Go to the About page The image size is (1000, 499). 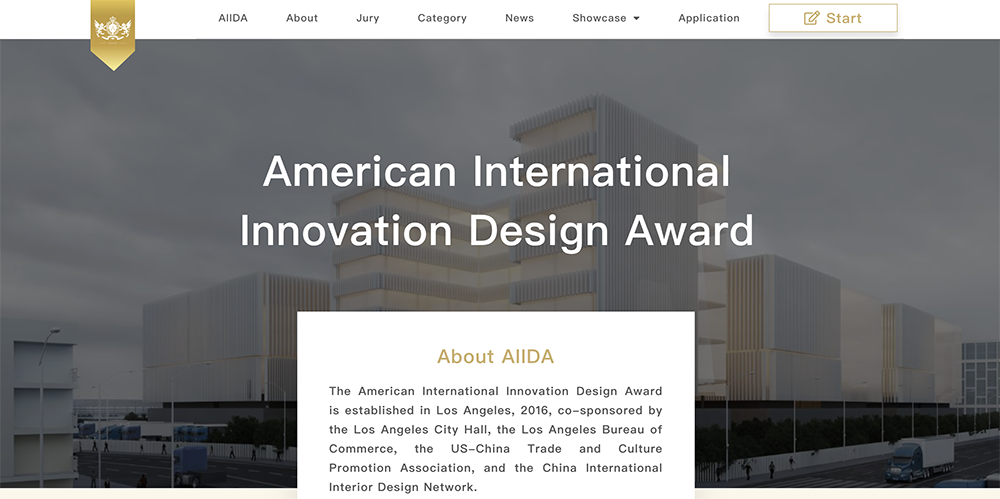coord(302,18)
